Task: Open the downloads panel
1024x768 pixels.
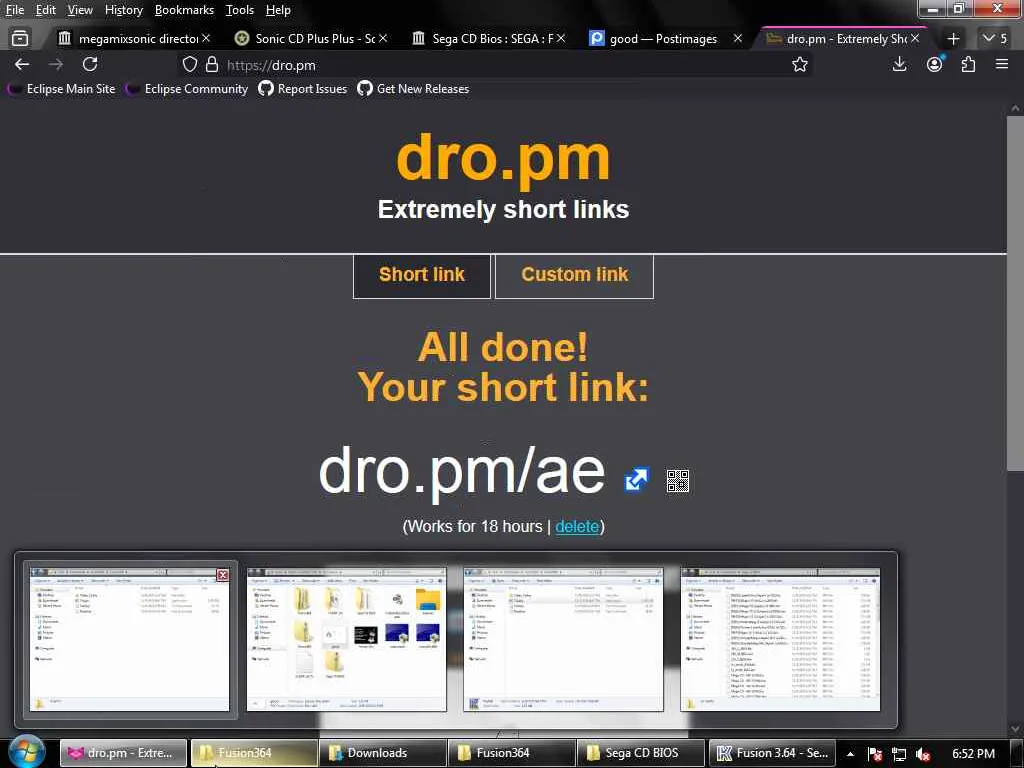Action: [899, 64]
